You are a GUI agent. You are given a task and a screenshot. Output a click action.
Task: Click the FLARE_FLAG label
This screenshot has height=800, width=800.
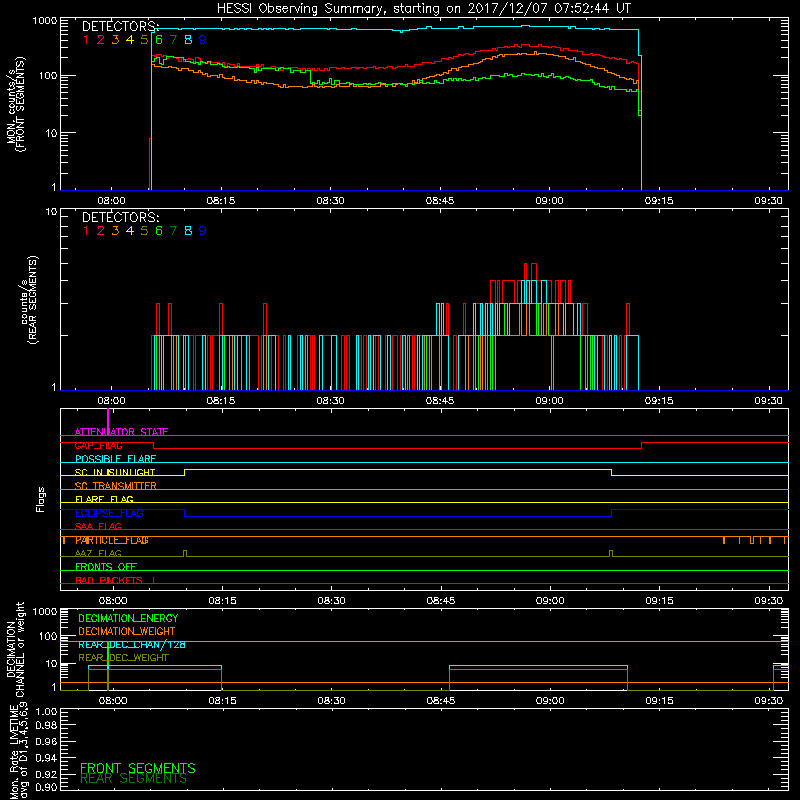click(104, 499)
